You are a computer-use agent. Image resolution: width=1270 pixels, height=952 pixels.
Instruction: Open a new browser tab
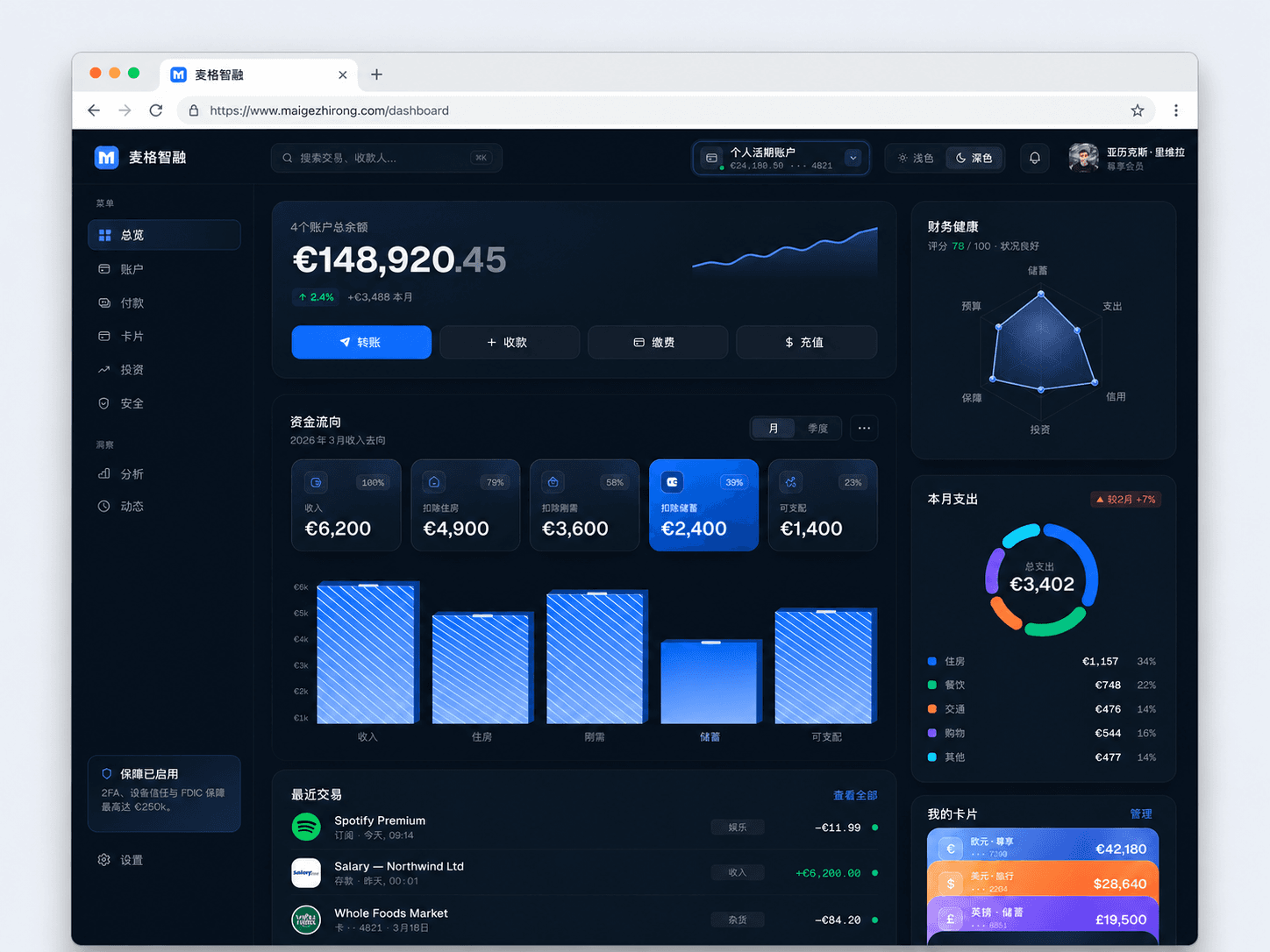pos(376,75)
